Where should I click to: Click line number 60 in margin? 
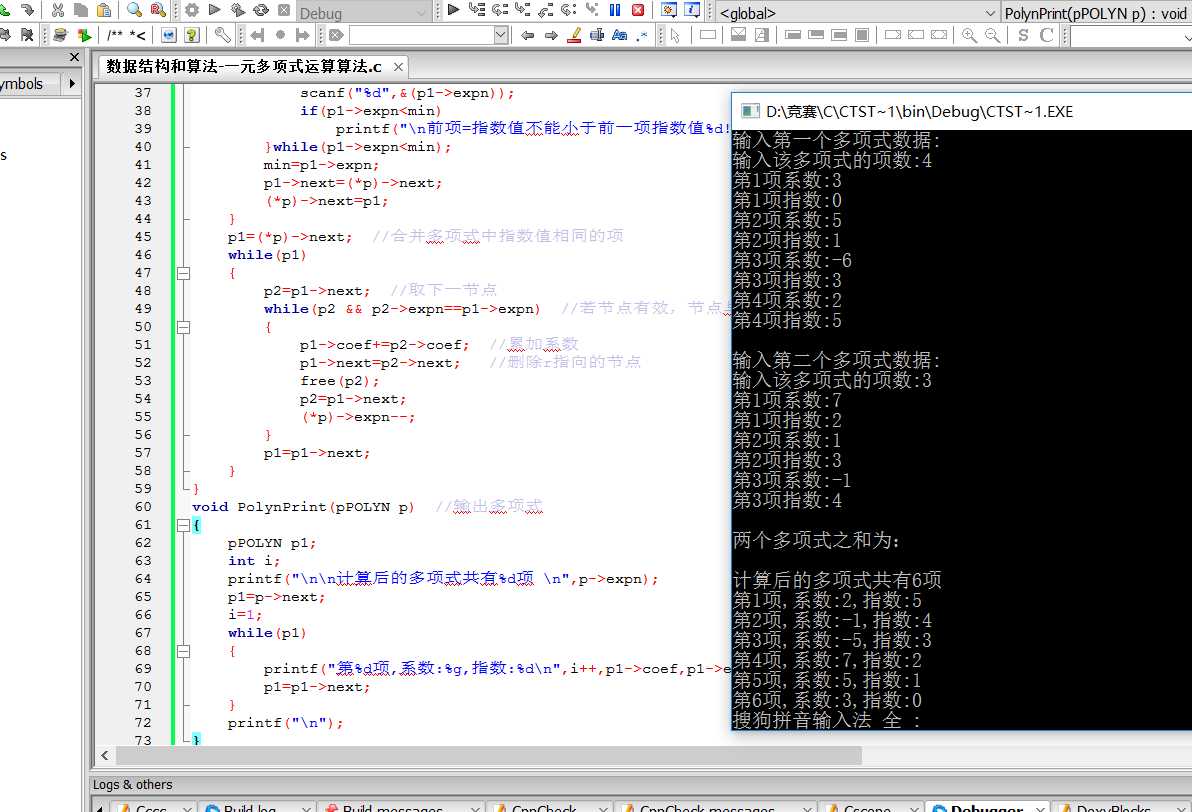point(143,507)
